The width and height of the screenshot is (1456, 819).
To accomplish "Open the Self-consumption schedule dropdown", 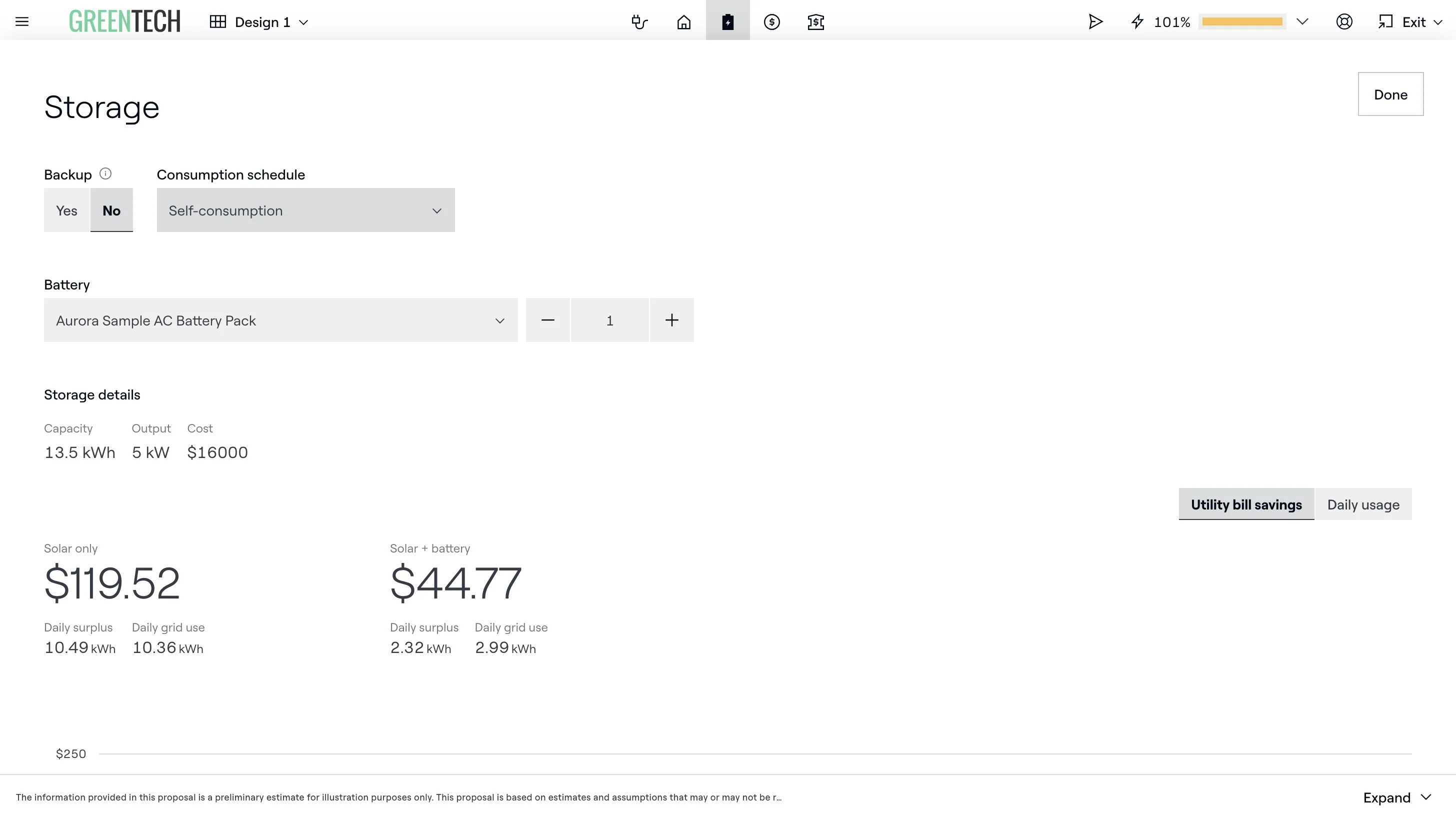I will tap(306, 210).
